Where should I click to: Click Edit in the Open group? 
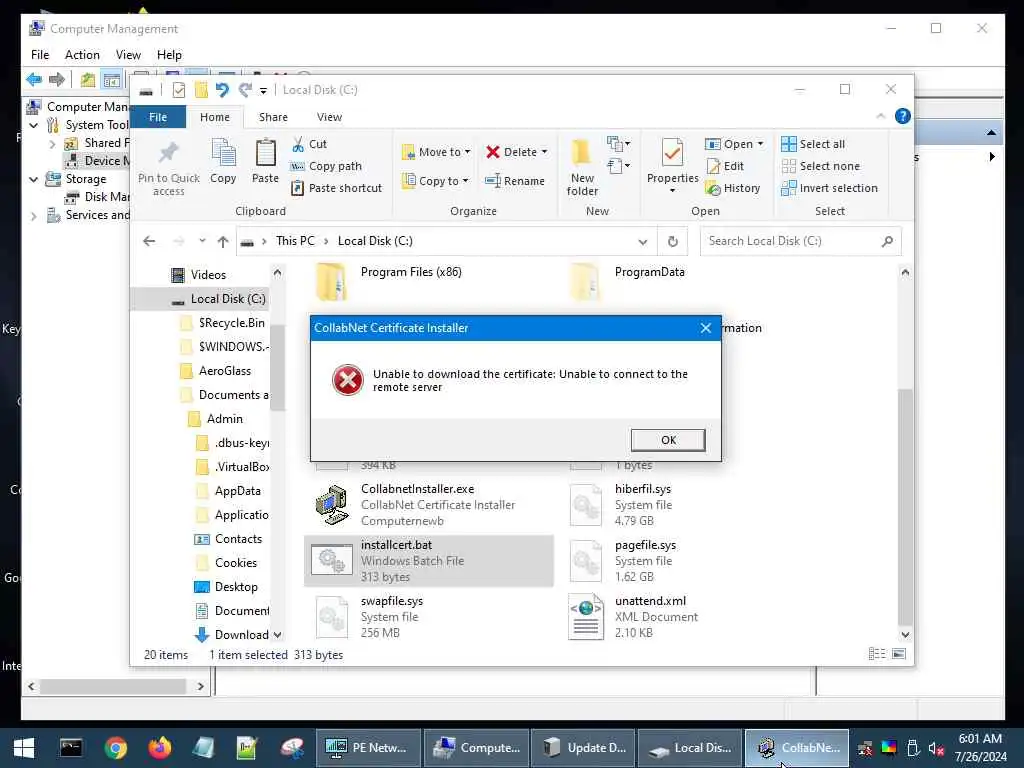(x=725, y=166)
